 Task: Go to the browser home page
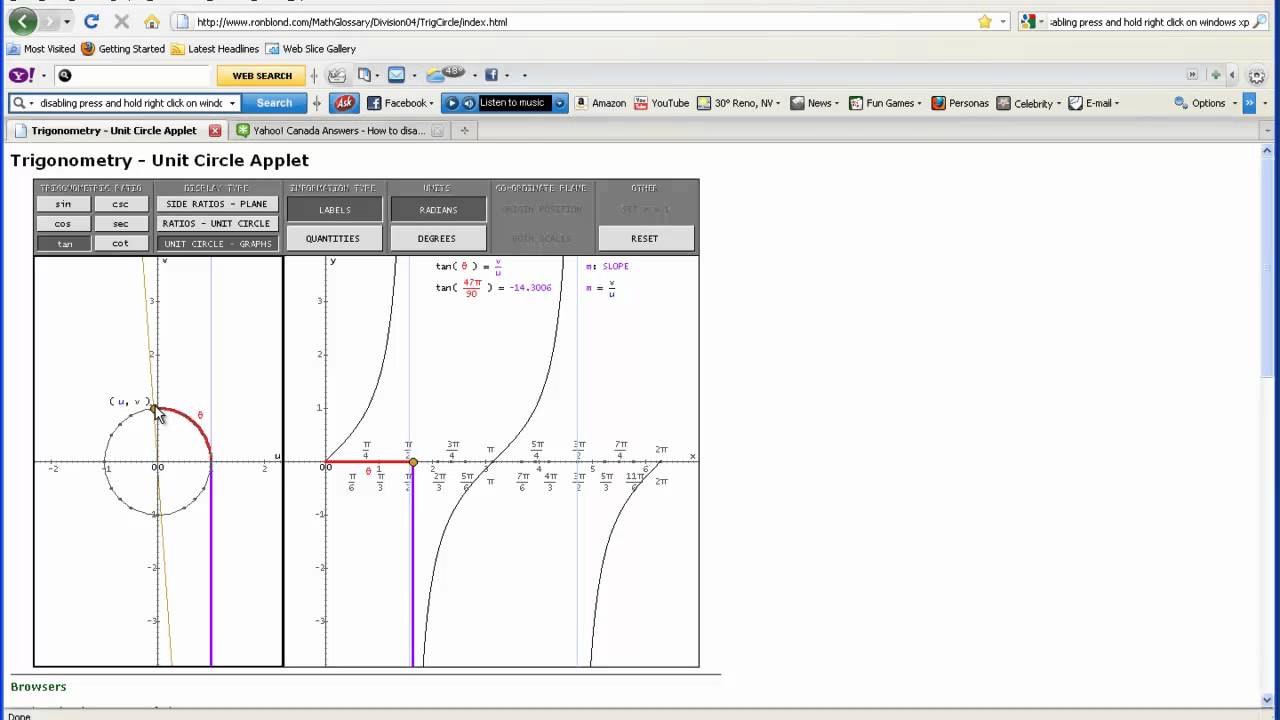[x=152, y=21]
